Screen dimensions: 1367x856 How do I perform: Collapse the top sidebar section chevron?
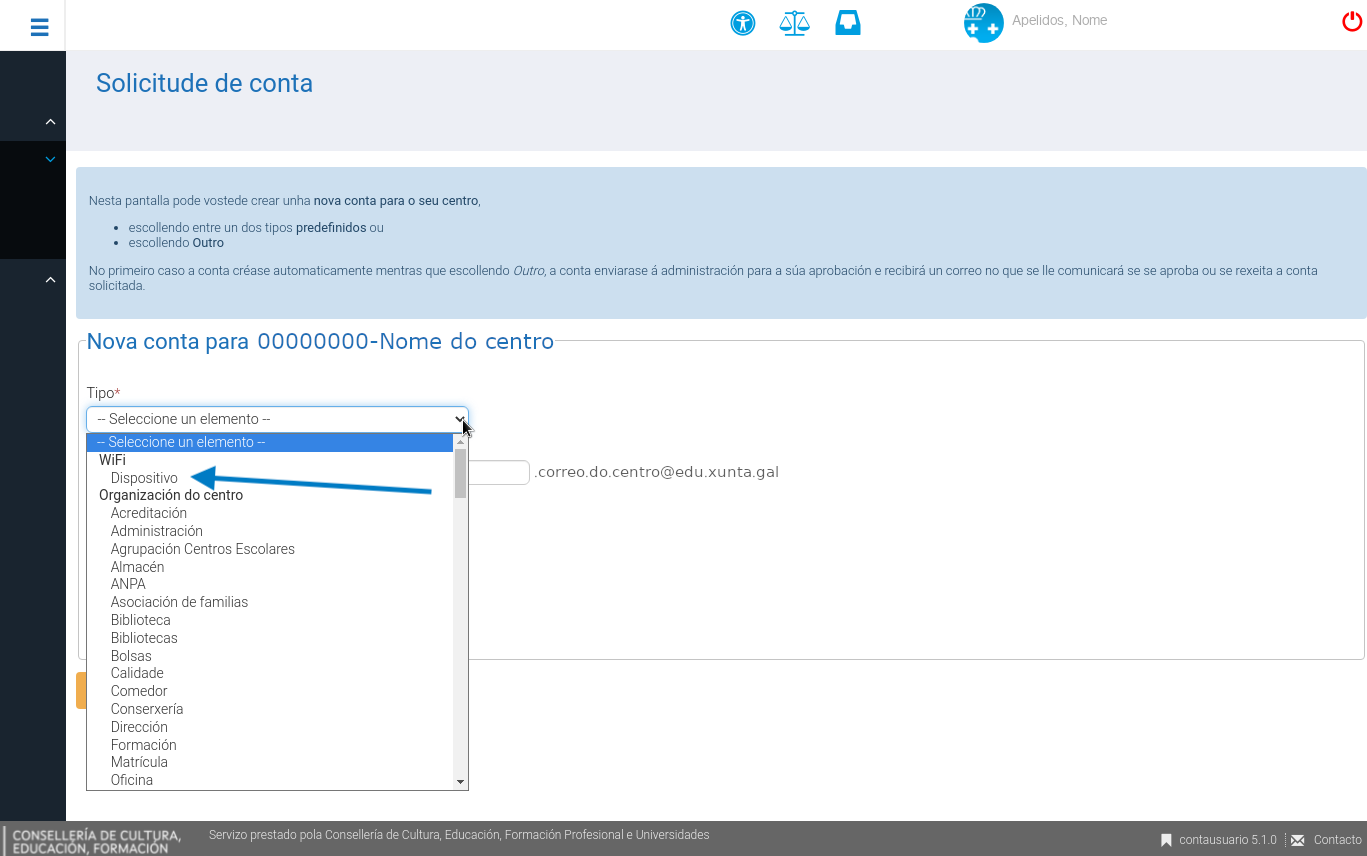point(48,120)
